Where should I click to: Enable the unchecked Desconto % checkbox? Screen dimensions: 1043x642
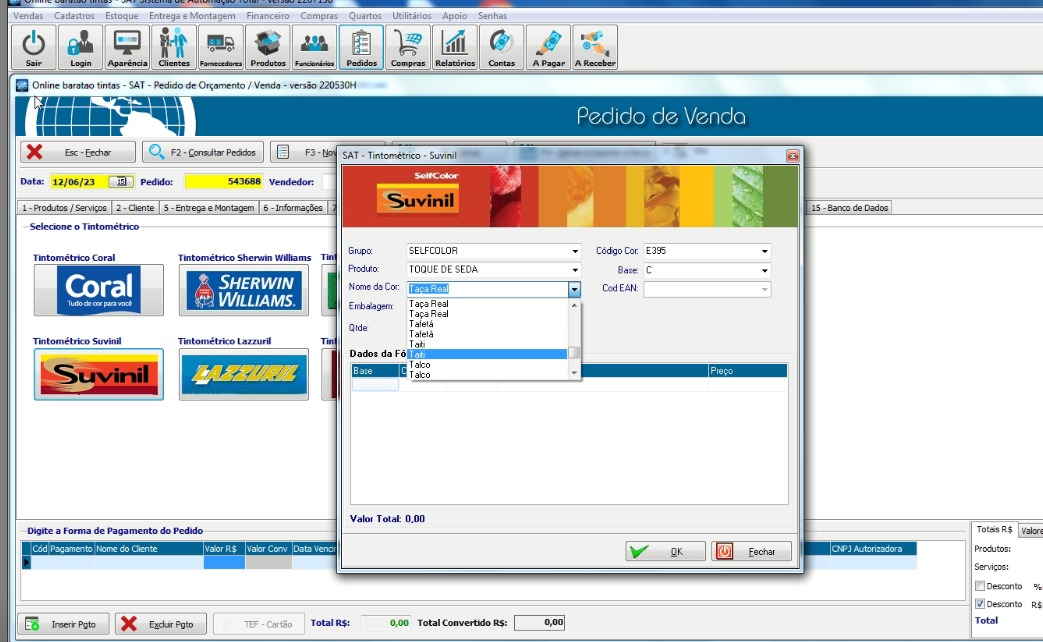coord(980,586)
